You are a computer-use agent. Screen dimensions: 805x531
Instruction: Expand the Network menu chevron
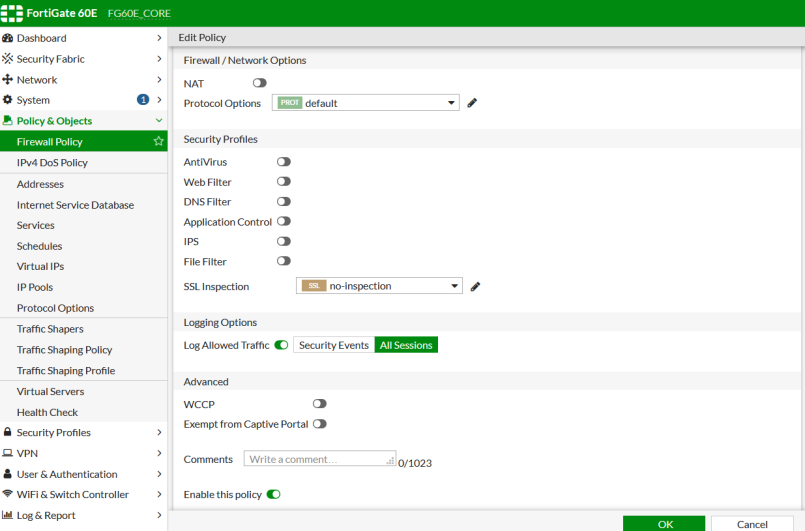coord(159,80)
